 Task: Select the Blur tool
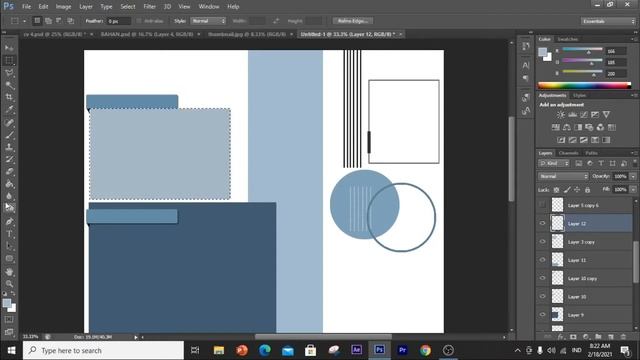(x=9, y=196)
